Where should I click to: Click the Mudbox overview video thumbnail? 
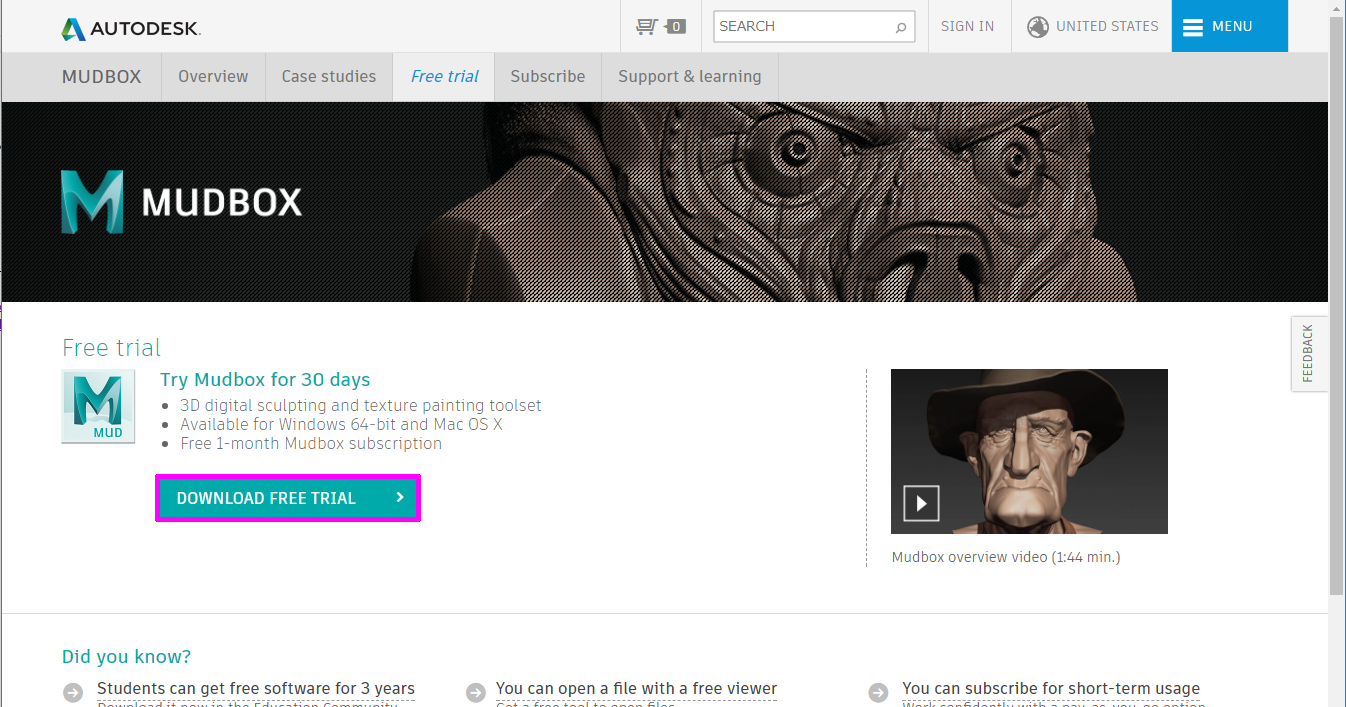tap(1029, 451)
